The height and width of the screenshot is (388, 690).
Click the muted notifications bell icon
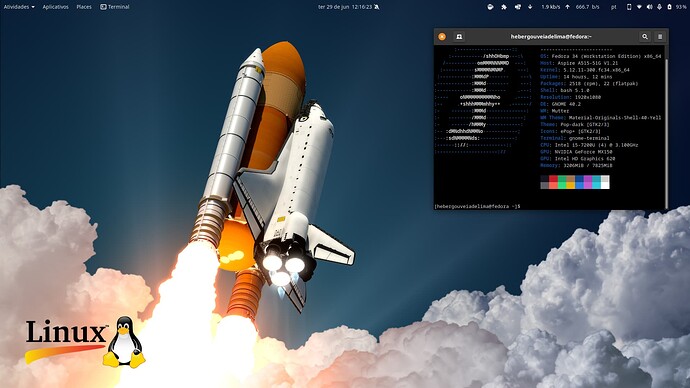[x=377, y=7]
